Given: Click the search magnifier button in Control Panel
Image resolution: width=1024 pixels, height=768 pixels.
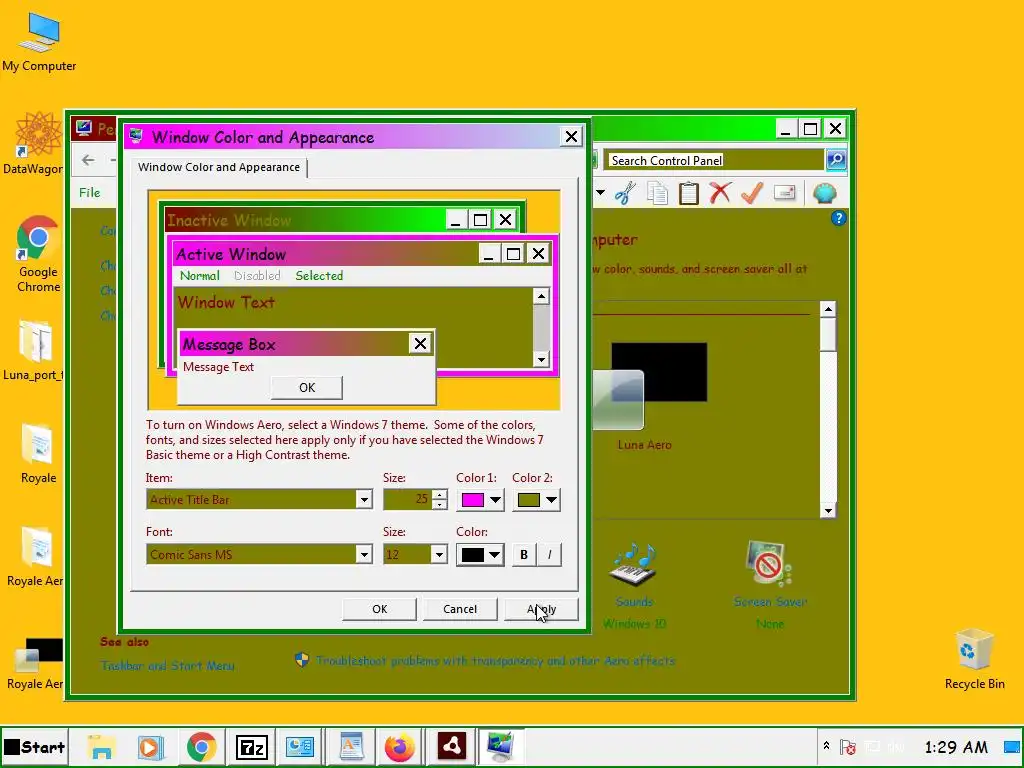Looking at the screenshot, I should click(x=836, y=160).
